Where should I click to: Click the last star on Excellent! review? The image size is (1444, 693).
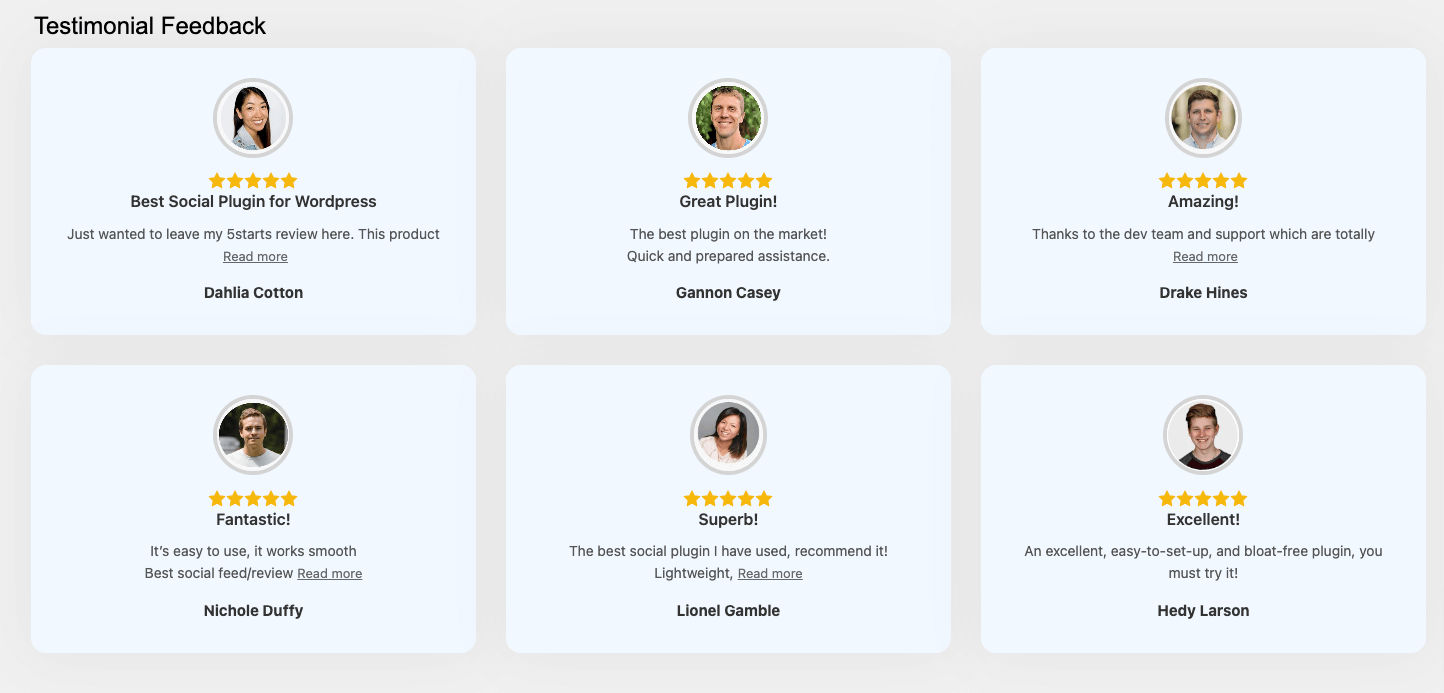click(1239, 499)
